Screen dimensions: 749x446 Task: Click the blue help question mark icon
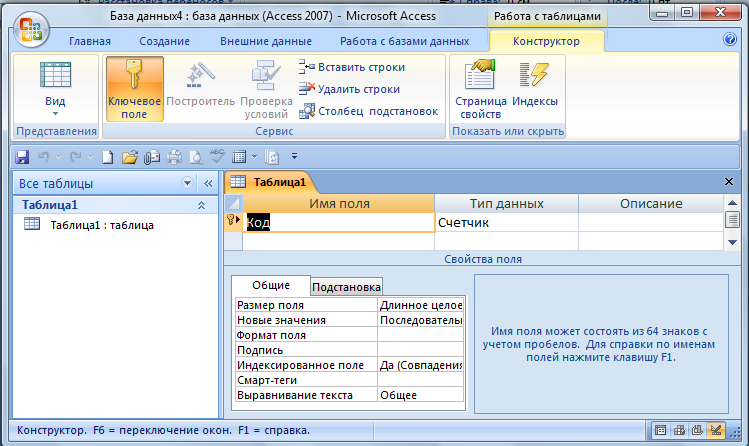click(729, 39)
